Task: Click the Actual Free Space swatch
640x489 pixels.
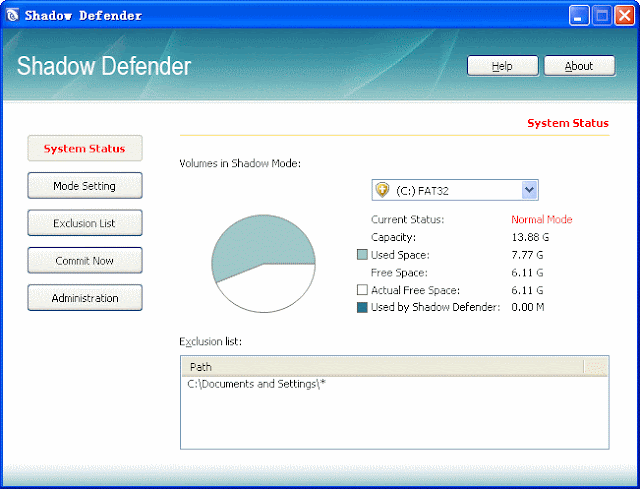Action: click(x=362, y=290)
